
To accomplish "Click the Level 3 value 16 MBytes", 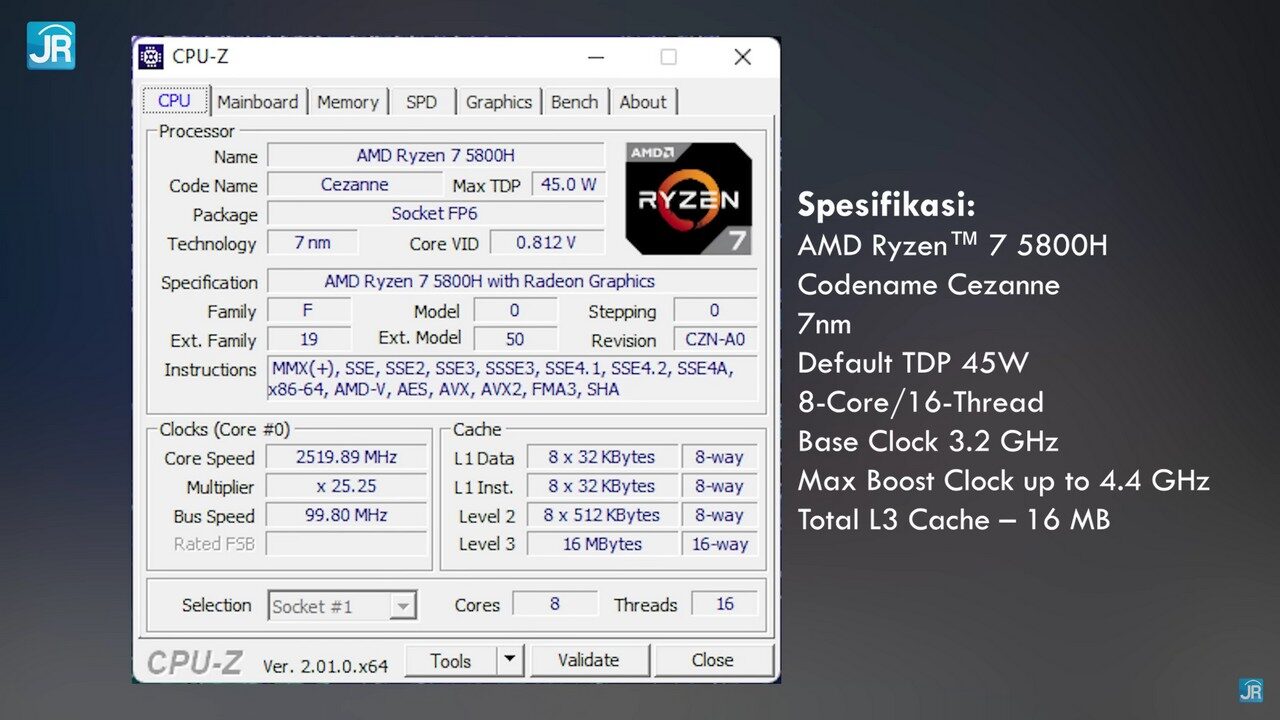I will (x=602, y=545).
